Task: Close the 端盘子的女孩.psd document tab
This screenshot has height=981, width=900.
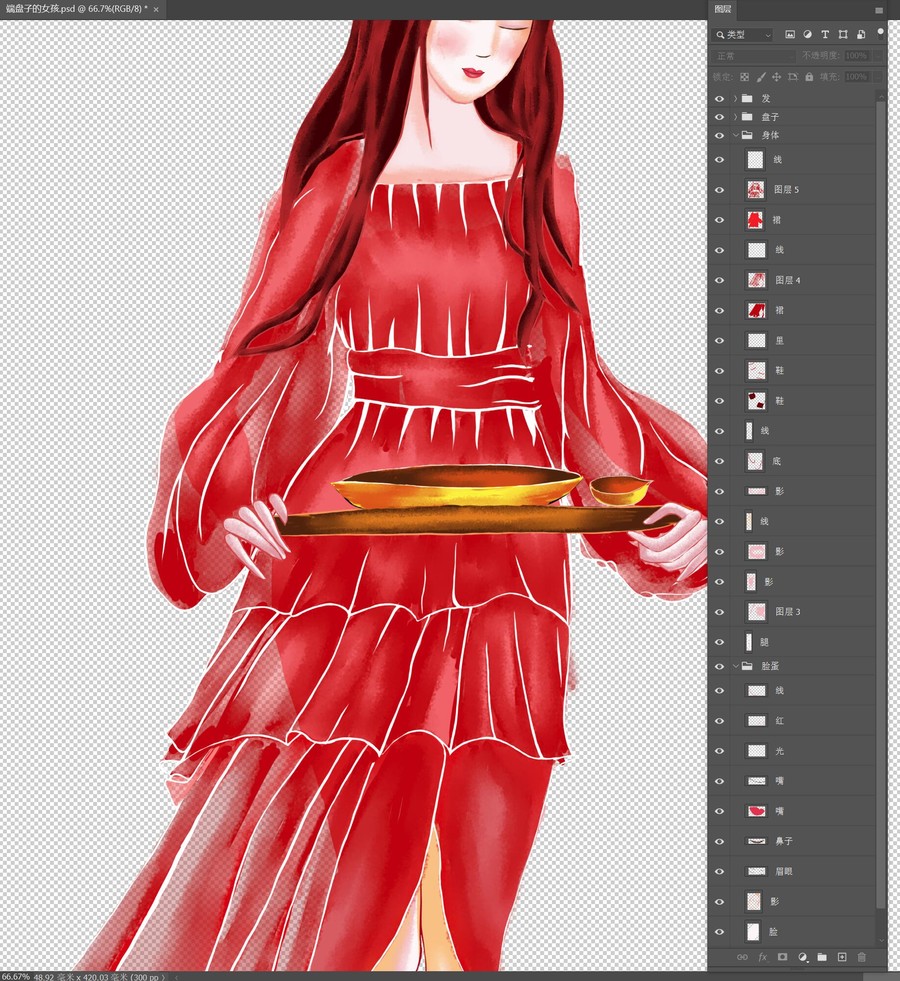Action: 156,9
